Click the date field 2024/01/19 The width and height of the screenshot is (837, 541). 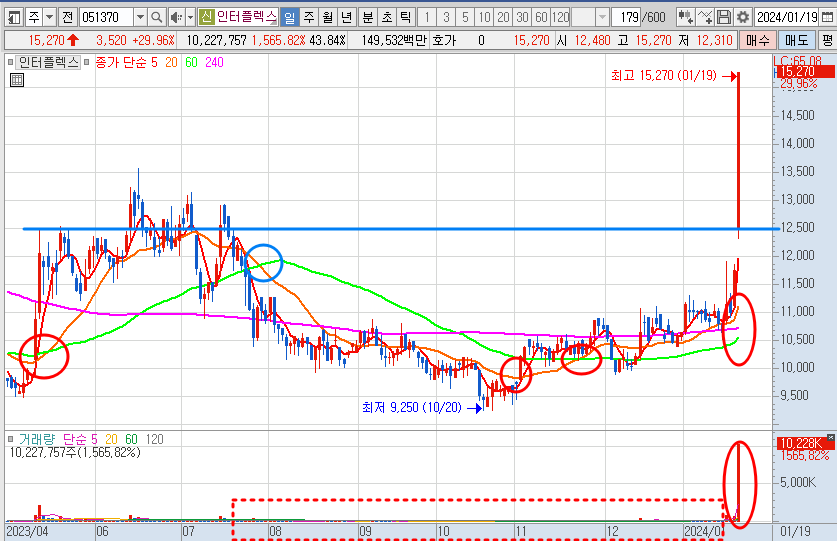[787, 18]
